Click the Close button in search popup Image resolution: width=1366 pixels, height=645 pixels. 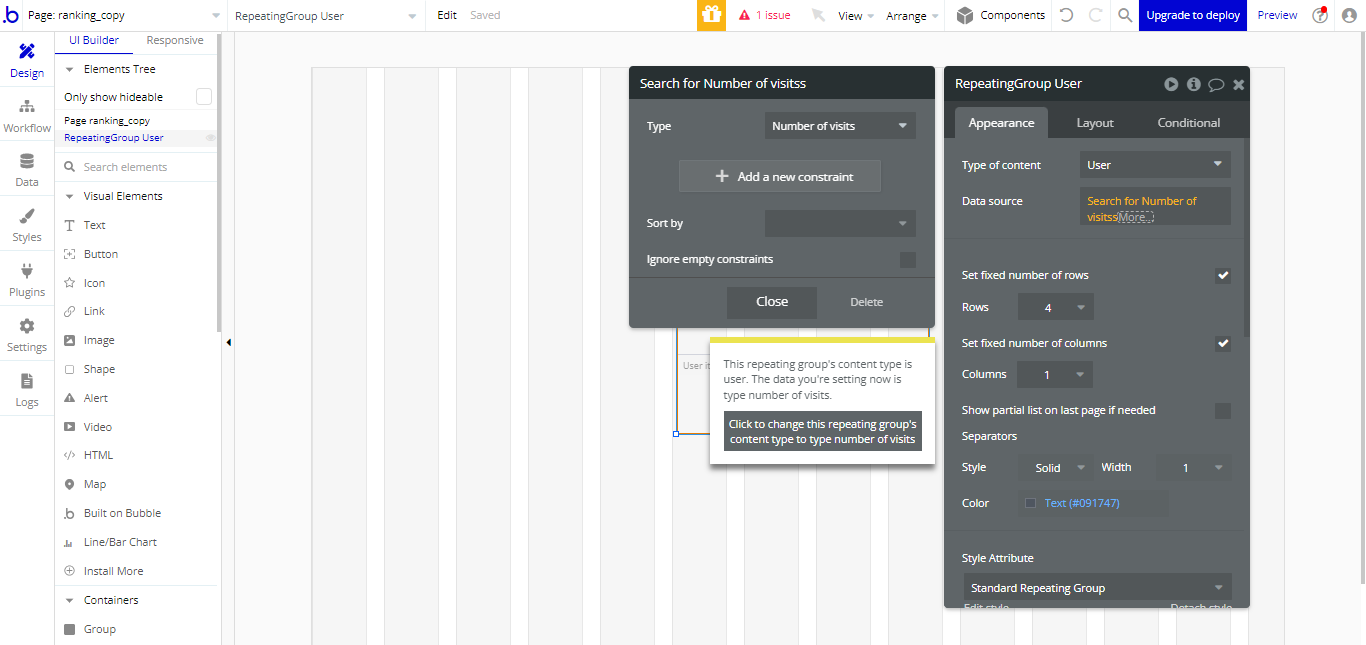pos(772,302)
